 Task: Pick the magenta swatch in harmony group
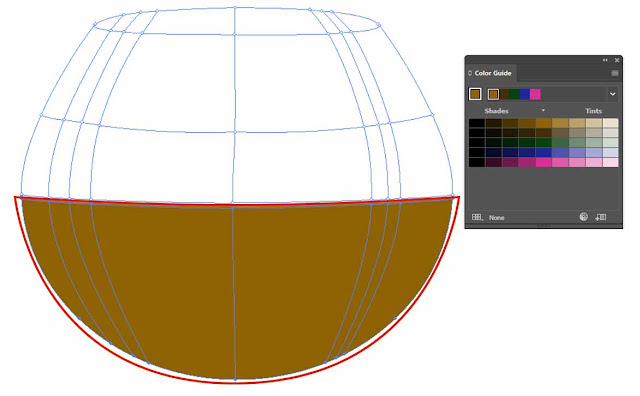pos(535,94)
